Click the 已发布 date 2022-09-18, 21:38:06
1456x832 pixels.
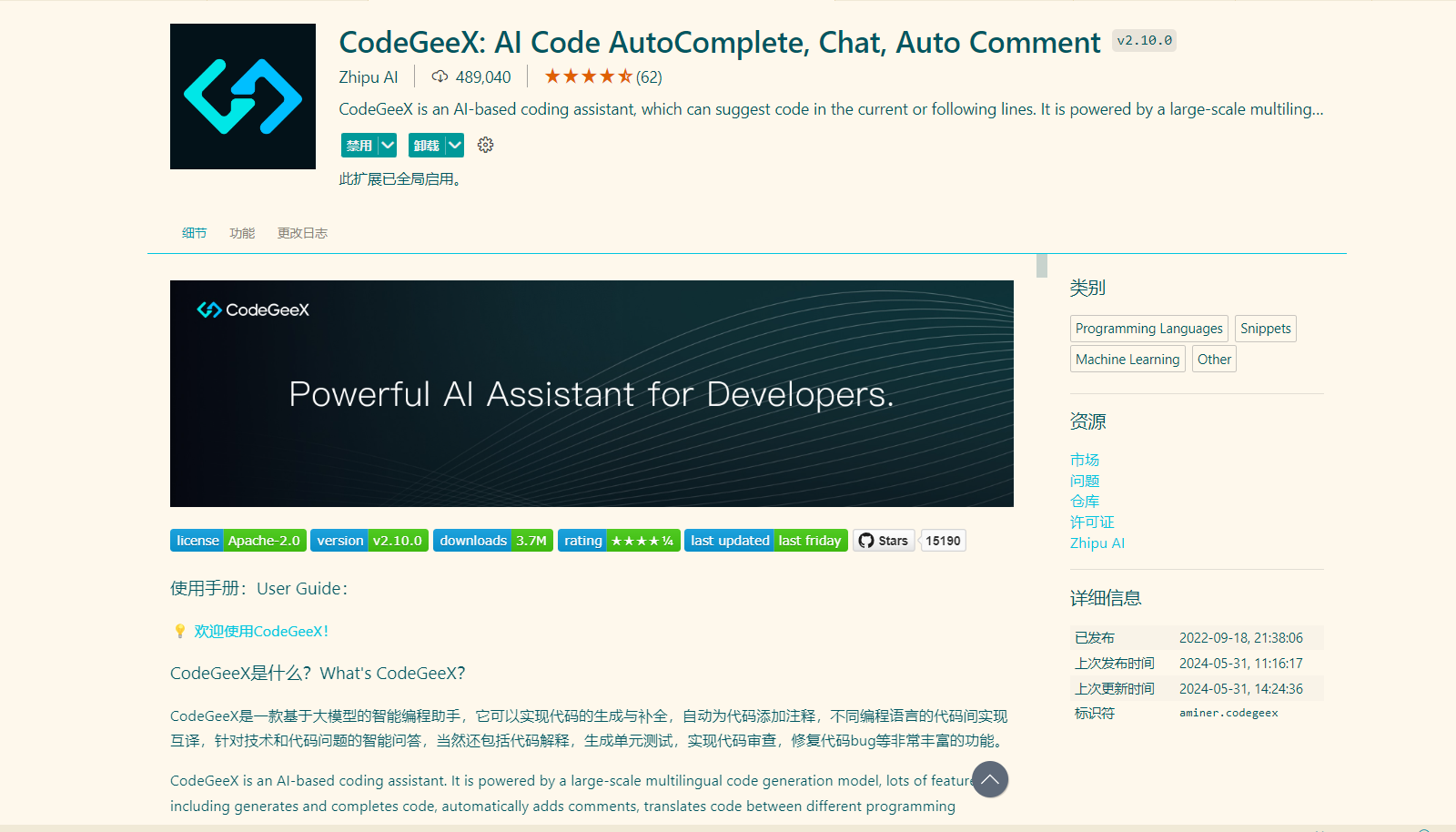(1241, 638)
